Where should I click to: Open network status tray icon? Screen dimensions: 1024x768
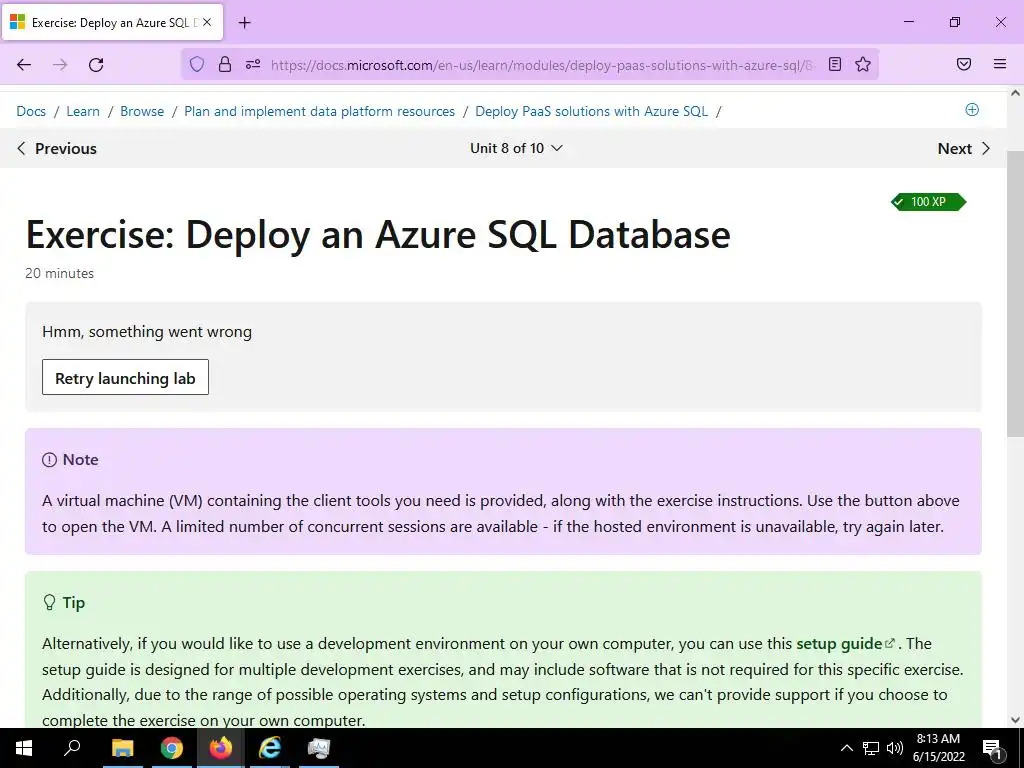[x=871, y=748]
